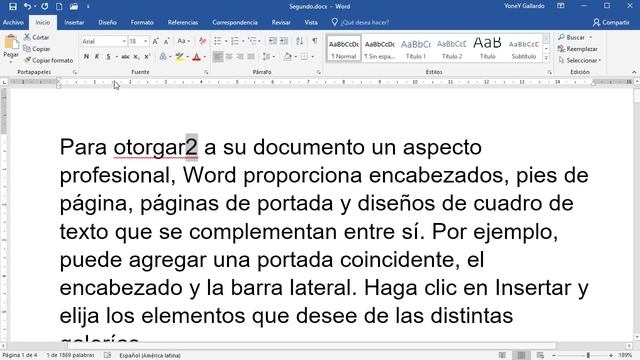Screen dimensions: 640x360
Task: Apply red font color
Action: [196, 57]
